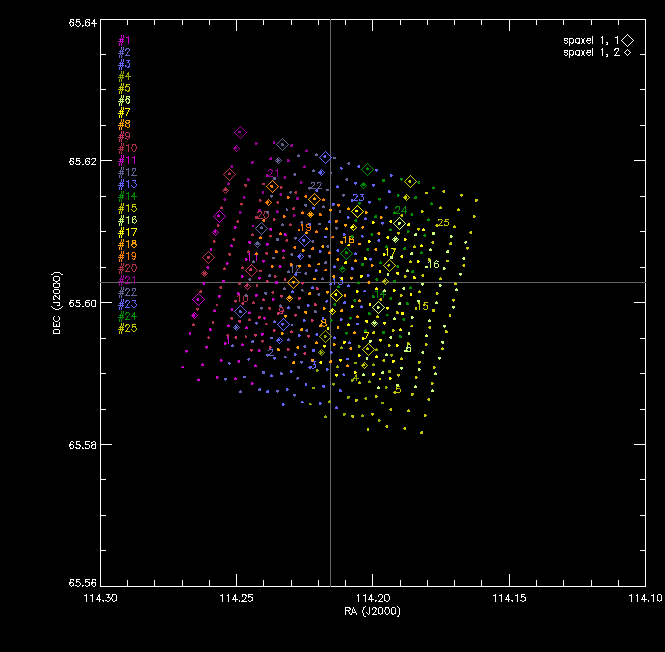Screen dimensions: 665x652
Task: Click the 114.25 RA tick label
Action: [x=236, y=598]
